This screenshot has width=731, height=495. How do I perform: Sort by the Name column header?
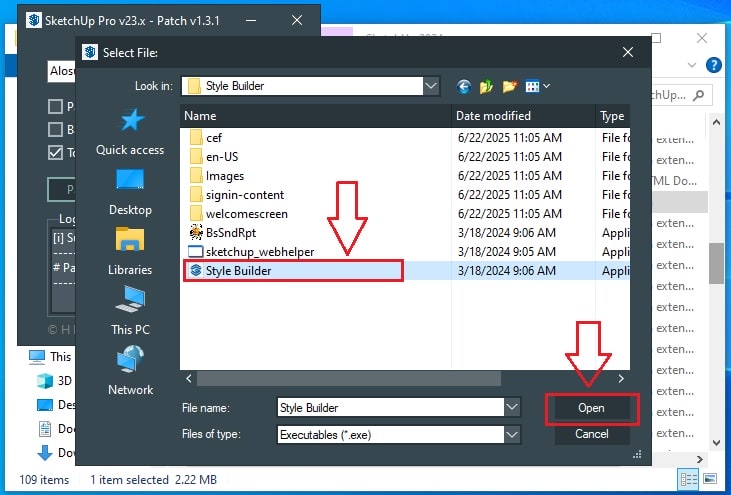316,116
